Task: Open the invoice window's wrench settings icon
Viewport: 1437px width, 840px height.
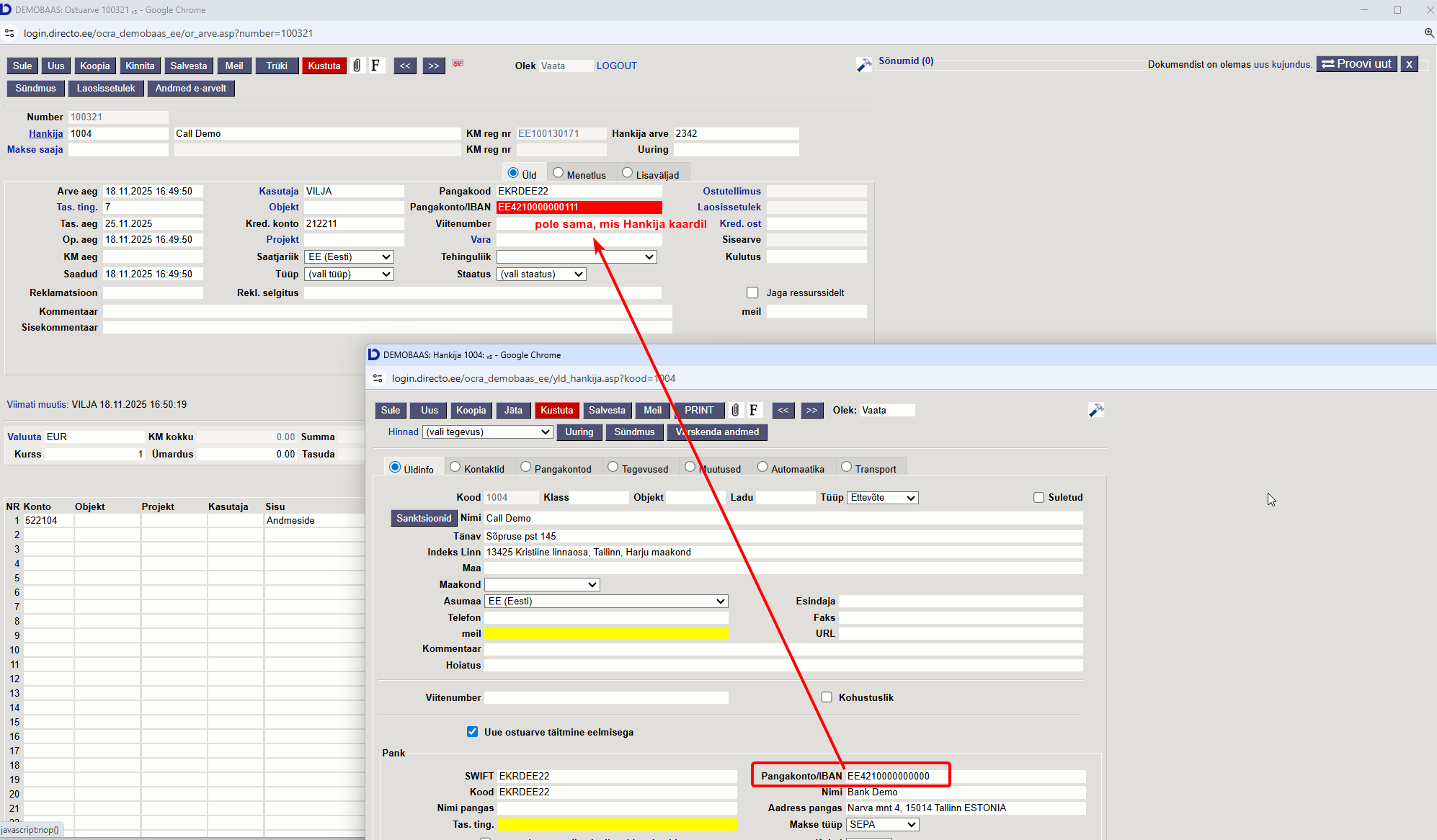Action: [x=863, y=65]
